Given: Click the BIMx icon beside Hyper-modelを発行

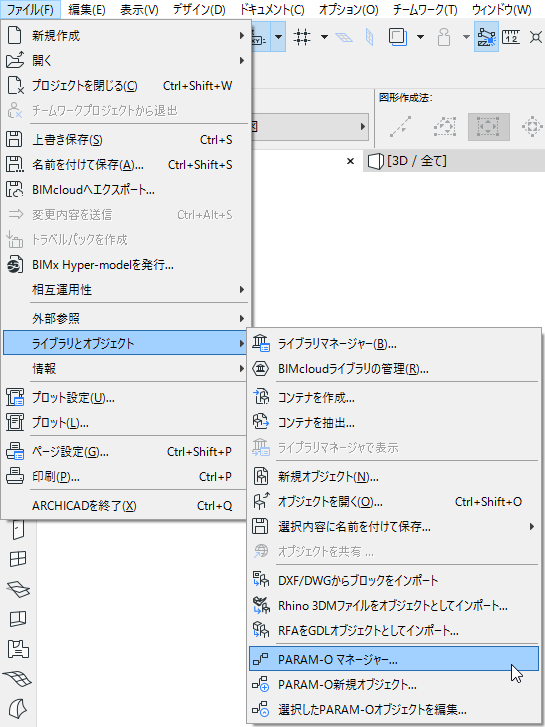Looking at the screenshot, I should pyautogui.click(x=15, y=265).
